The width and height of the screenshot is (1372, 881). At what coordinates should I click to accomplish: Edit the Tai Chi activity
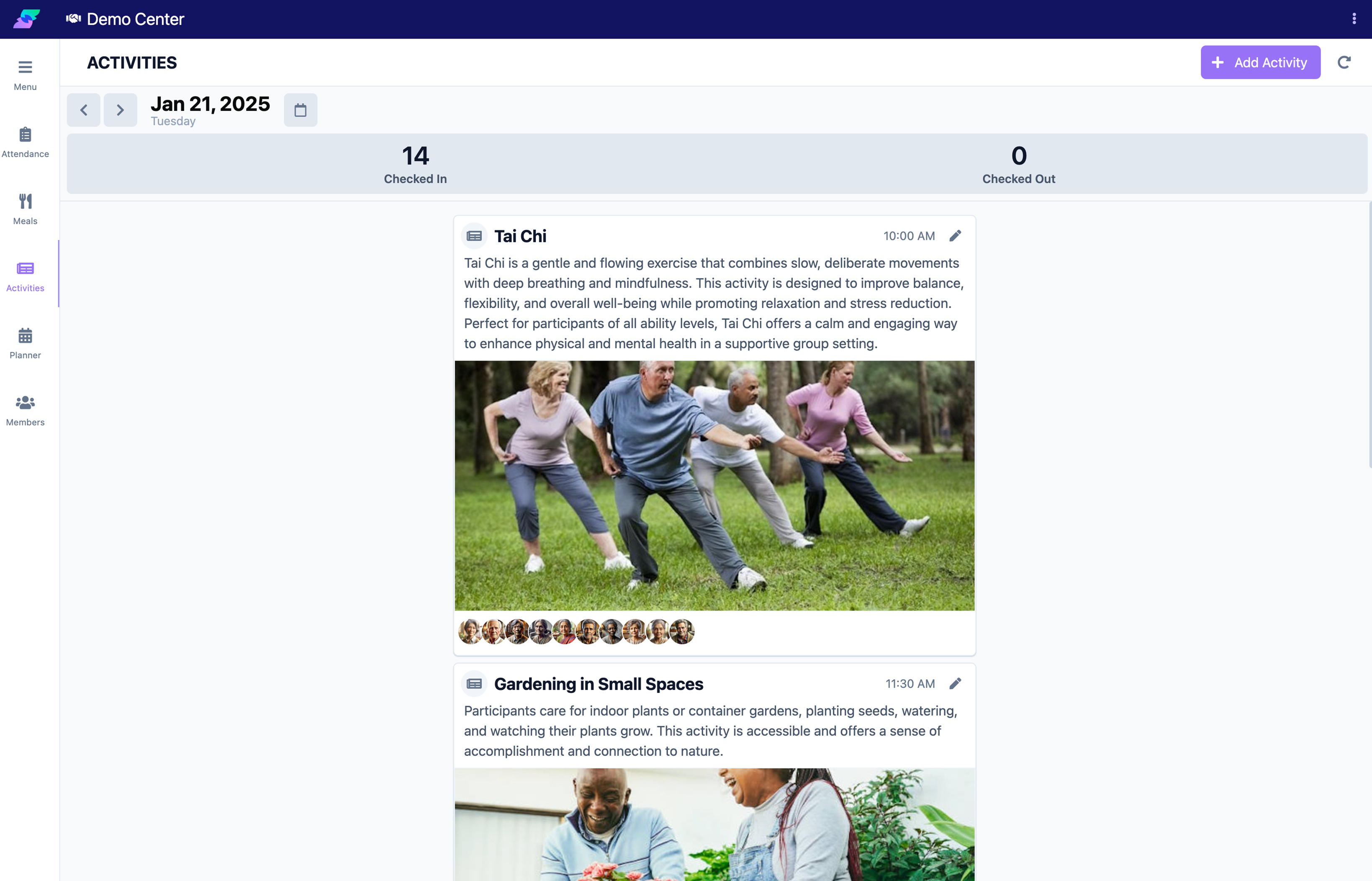click(x=955, y=236)
